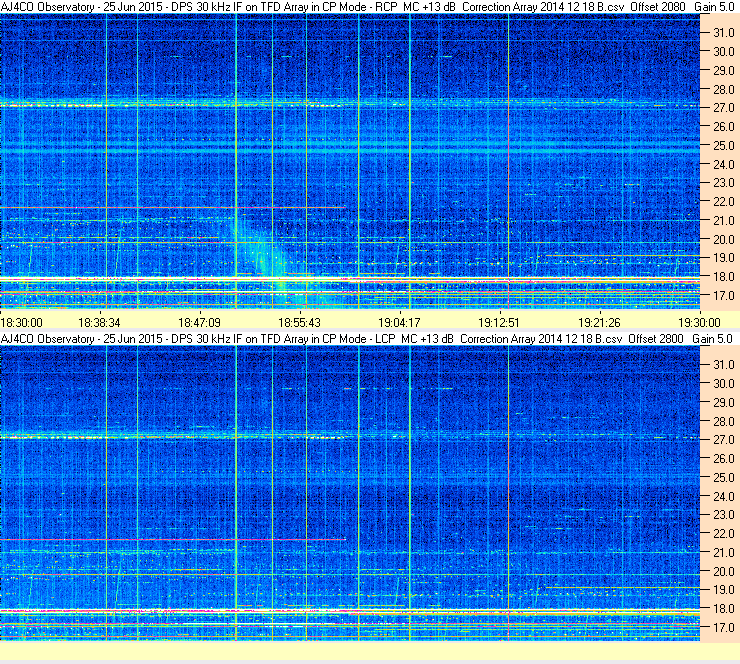
Task: Click the 19:30:00 time axis label
Action: coord(699,323)
